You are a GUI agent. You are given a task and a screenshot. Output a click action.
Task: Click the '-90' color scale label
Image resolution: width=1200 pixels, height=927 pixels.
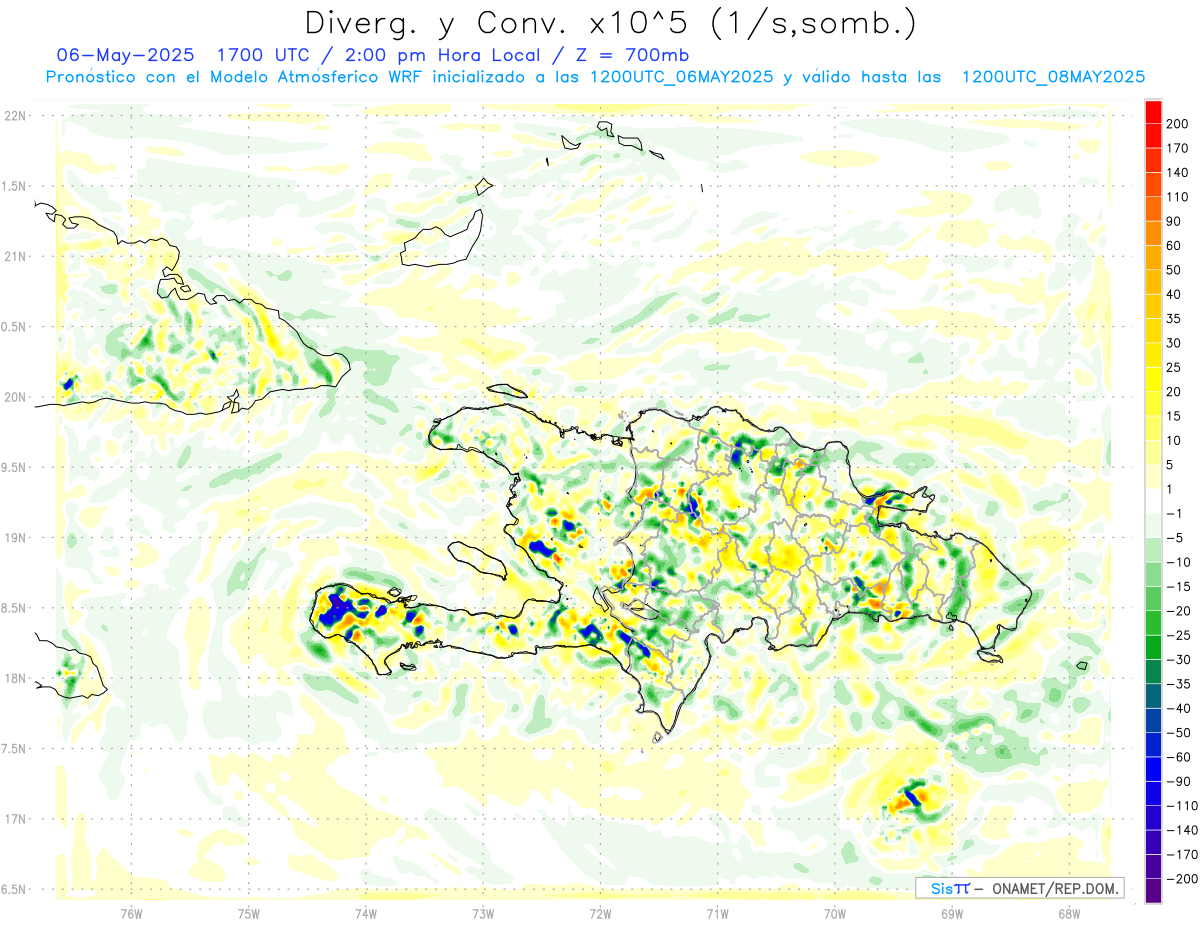(x=1178, y=781)
